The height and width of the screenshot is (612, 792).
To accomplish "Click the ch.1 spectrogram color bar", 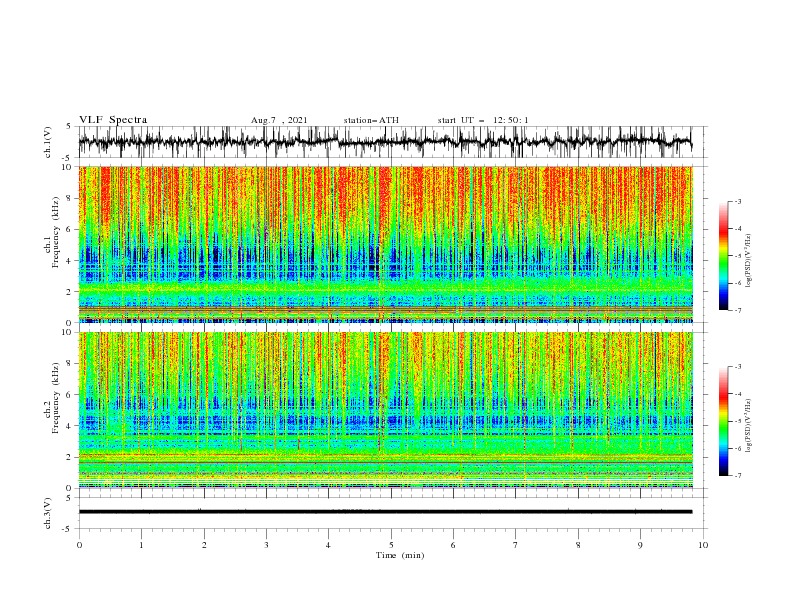I will tap(723, 256).
